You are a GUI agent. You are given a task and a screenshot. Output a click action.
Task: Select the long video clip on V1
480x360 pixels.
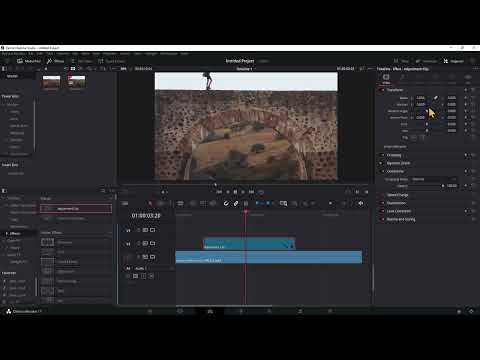(x=269, y=257)
